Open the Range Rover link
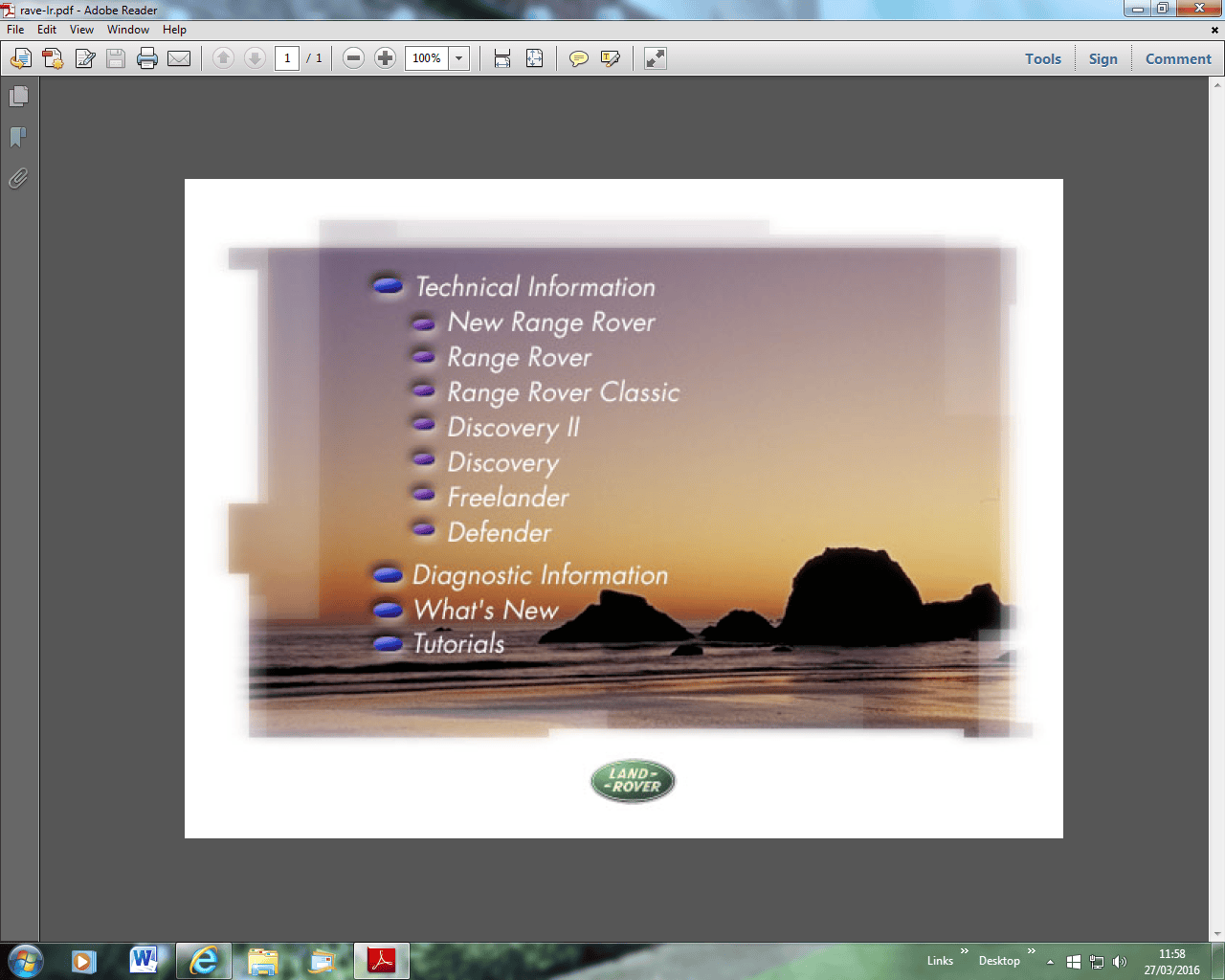The width and height of the screenshot is (1225, 980). pyautogui.click(x=520, y=358)
